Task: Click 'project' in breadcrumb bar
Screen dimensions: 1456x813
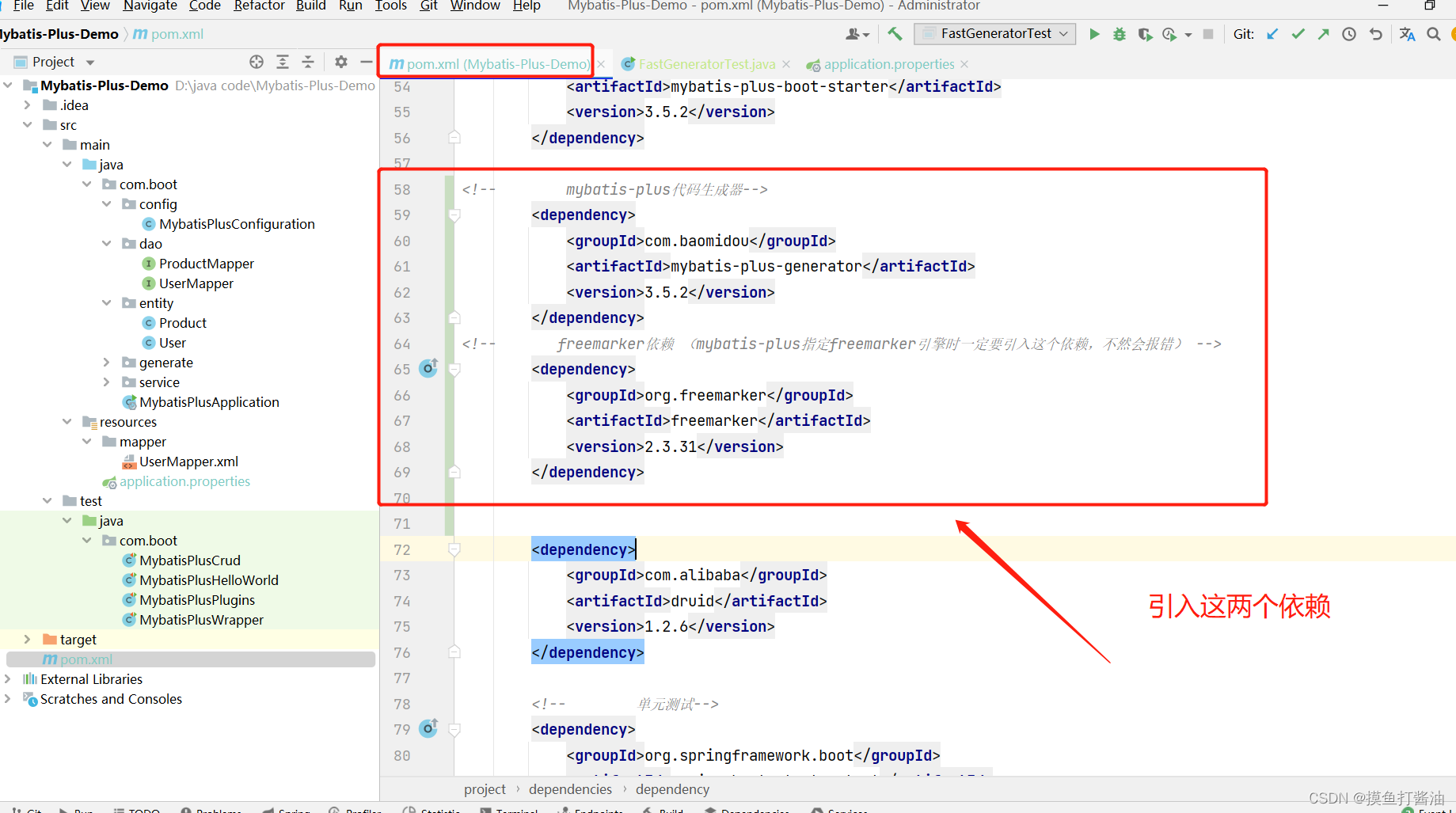Action: (485, 789)
